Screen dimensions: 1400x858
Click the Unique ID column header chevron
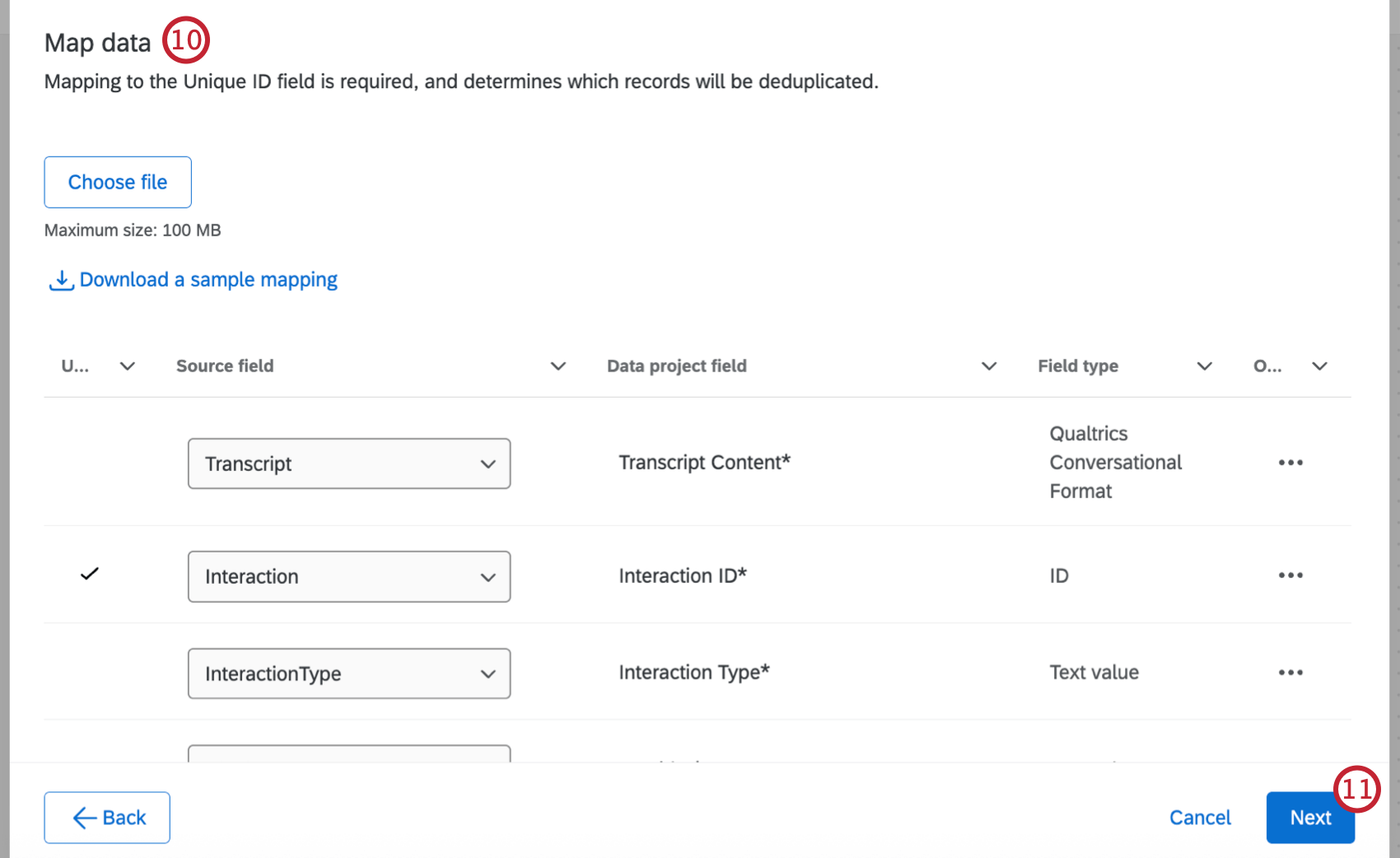[127, 366]
